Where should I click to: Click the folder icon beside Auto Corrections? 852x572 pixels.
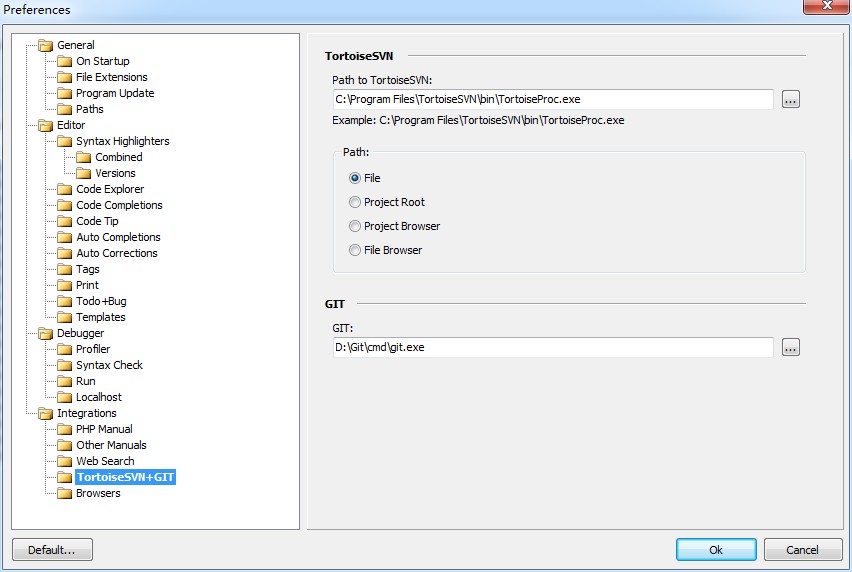[x=65, y=253]
